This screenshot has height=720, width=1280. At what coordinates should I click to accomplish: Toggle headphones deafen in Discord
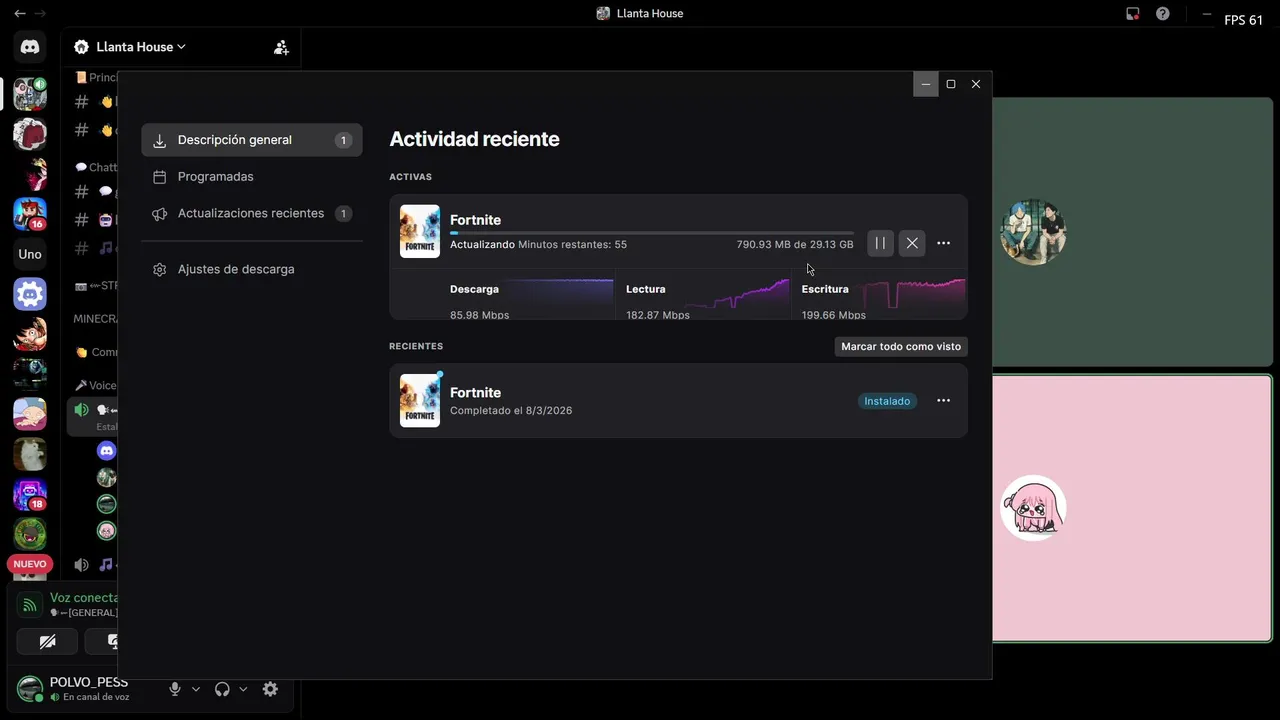pos(222,689)
